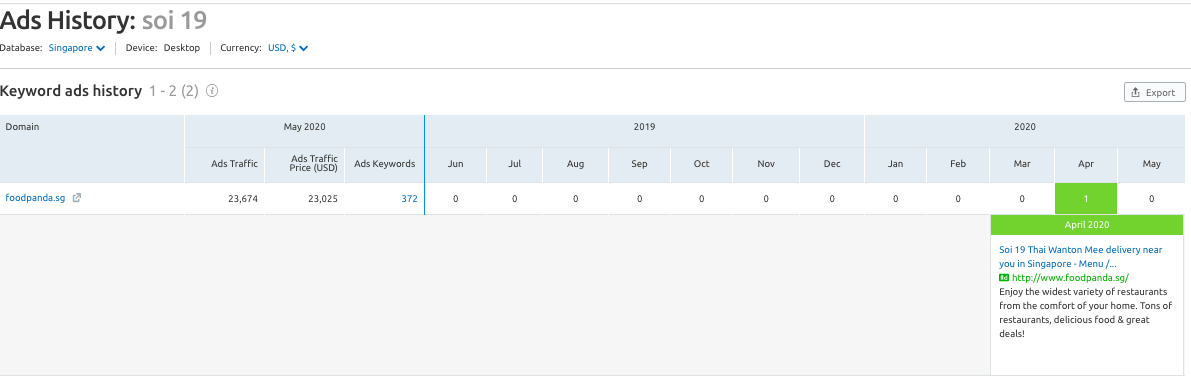Click the Ad badge icon before foodpanda URL
This screenshot has height=376, width=1191.
(x=1003, y=278)
